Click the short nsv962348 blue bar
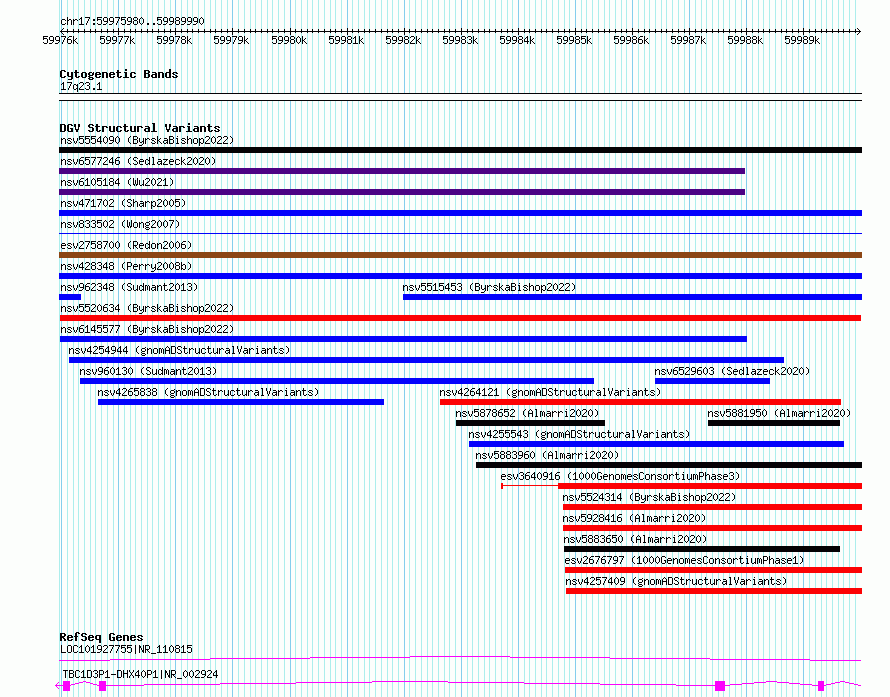The image size is (890, 697). point(70,297)
